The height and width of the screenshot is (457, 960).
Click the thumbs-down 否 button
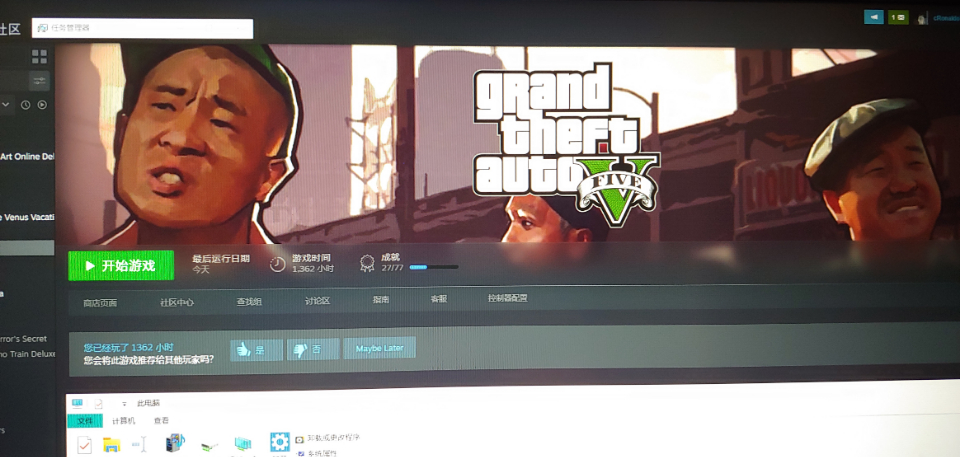point(313,349)
